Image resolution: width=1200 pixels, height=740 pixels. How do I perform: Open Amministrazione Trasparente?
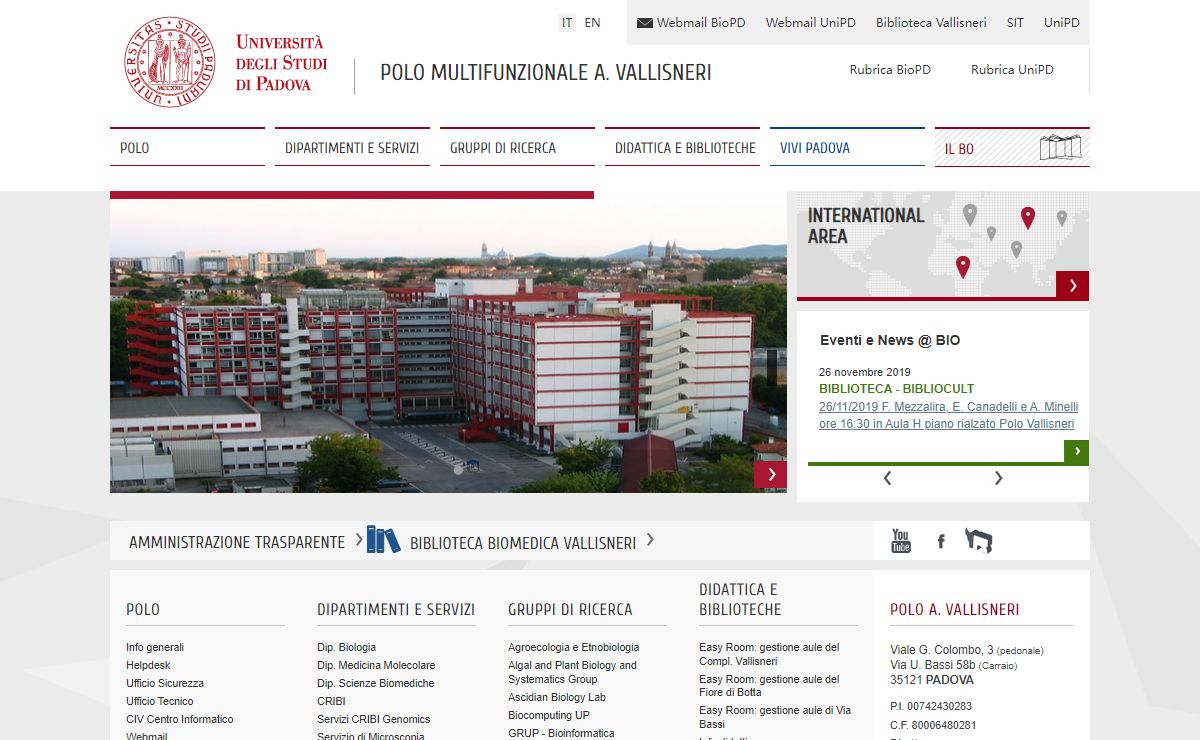tap(237, 542)
